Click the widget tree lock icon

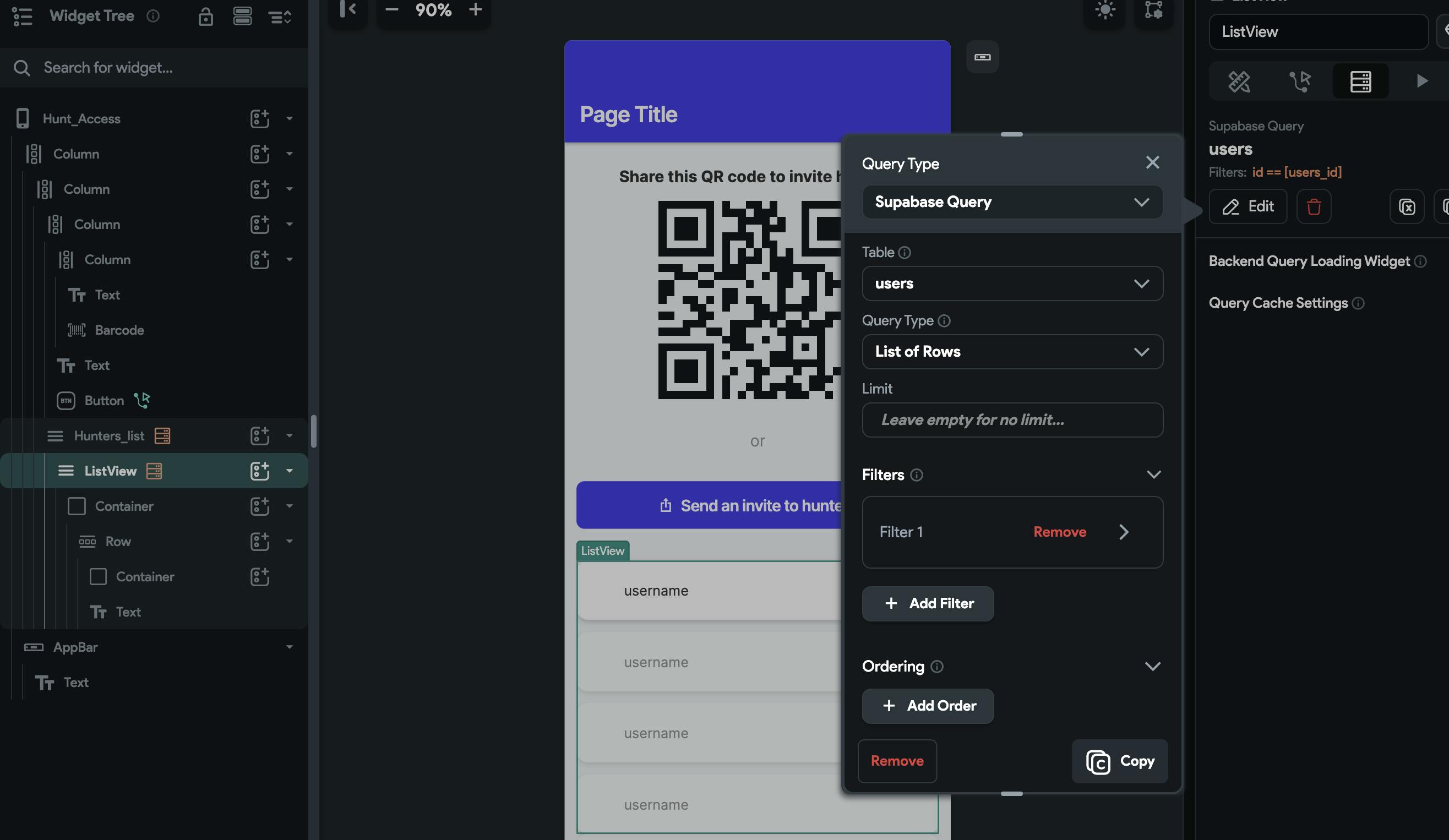205,17
